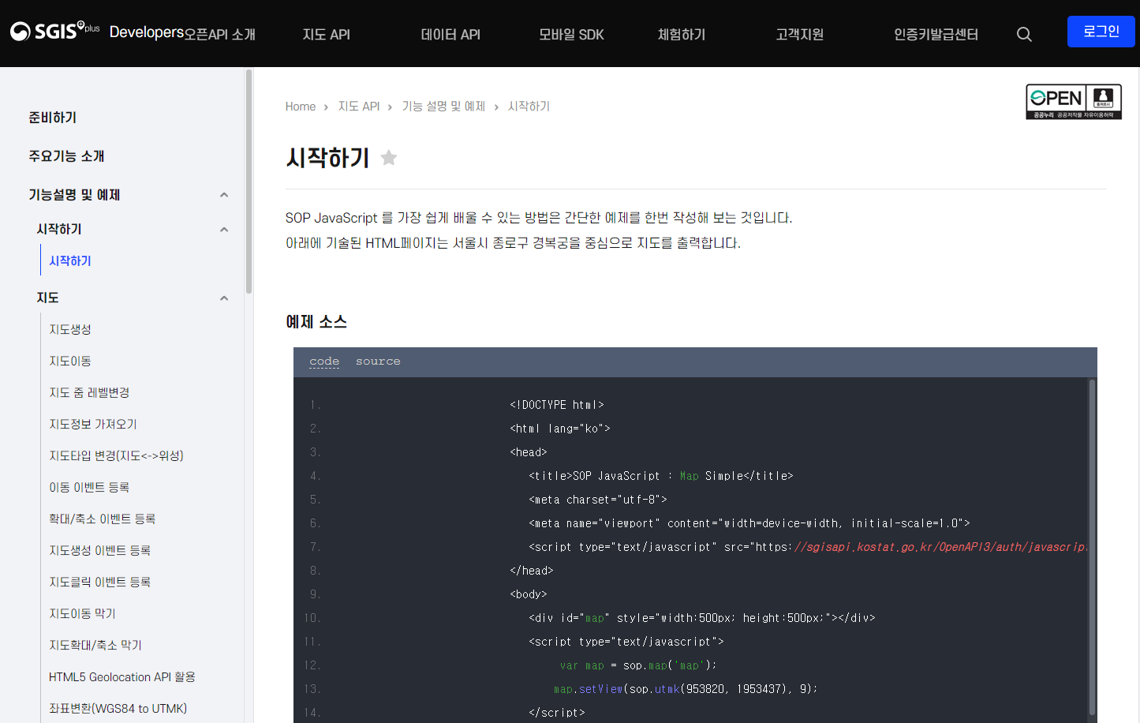Collapse the 기능설명 및 예제 section chevron

(224, 195)
